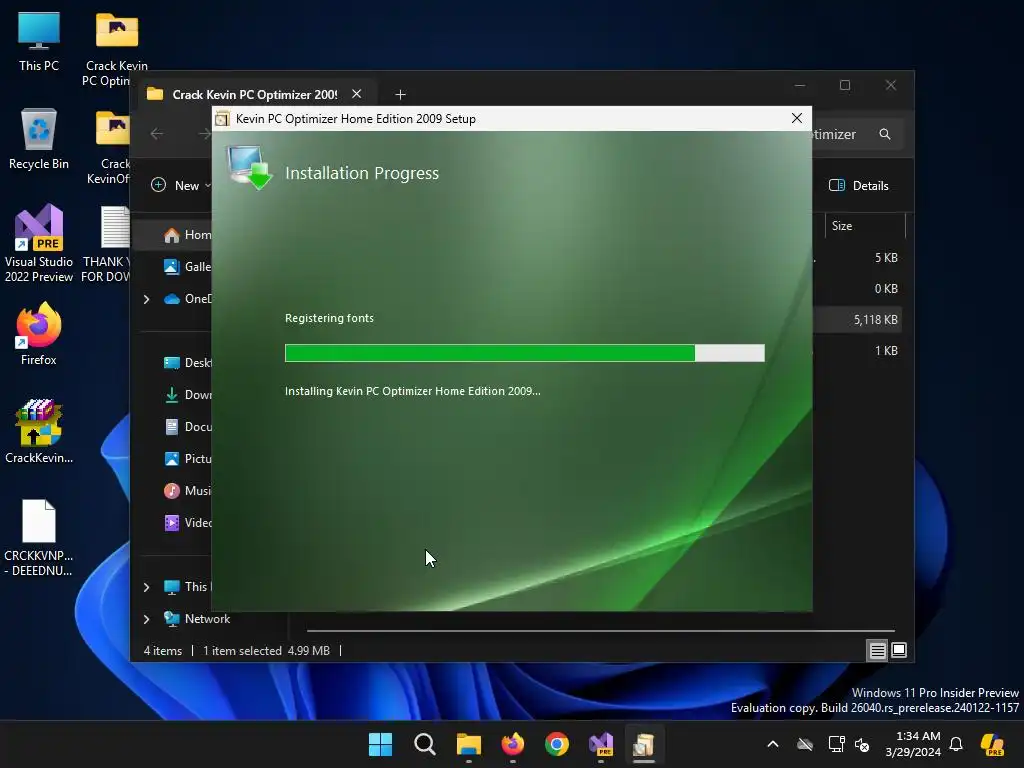The height and width of the screenshot is (768, 1024).
Task: Select the Crack Kevin PC Optimizer desktop folder
Action: [x=116, y=49]
